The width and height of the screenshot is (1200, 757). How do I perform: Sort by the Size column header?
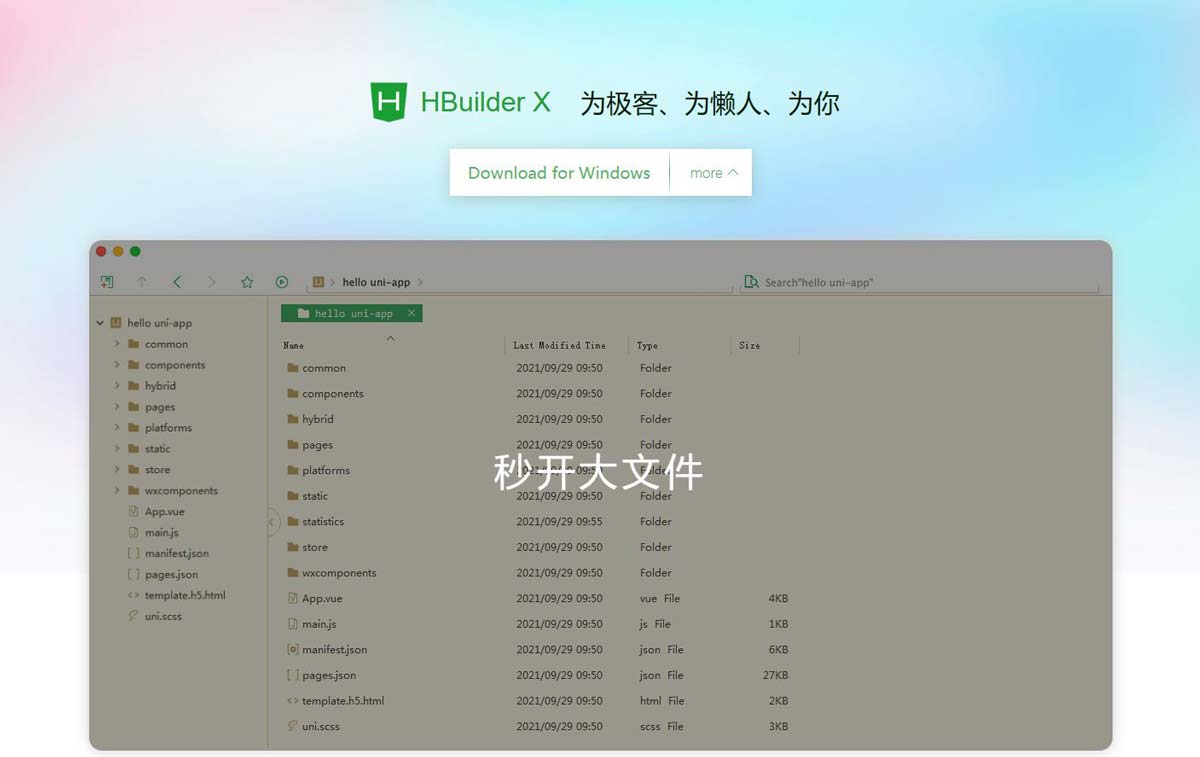point(749,346)
